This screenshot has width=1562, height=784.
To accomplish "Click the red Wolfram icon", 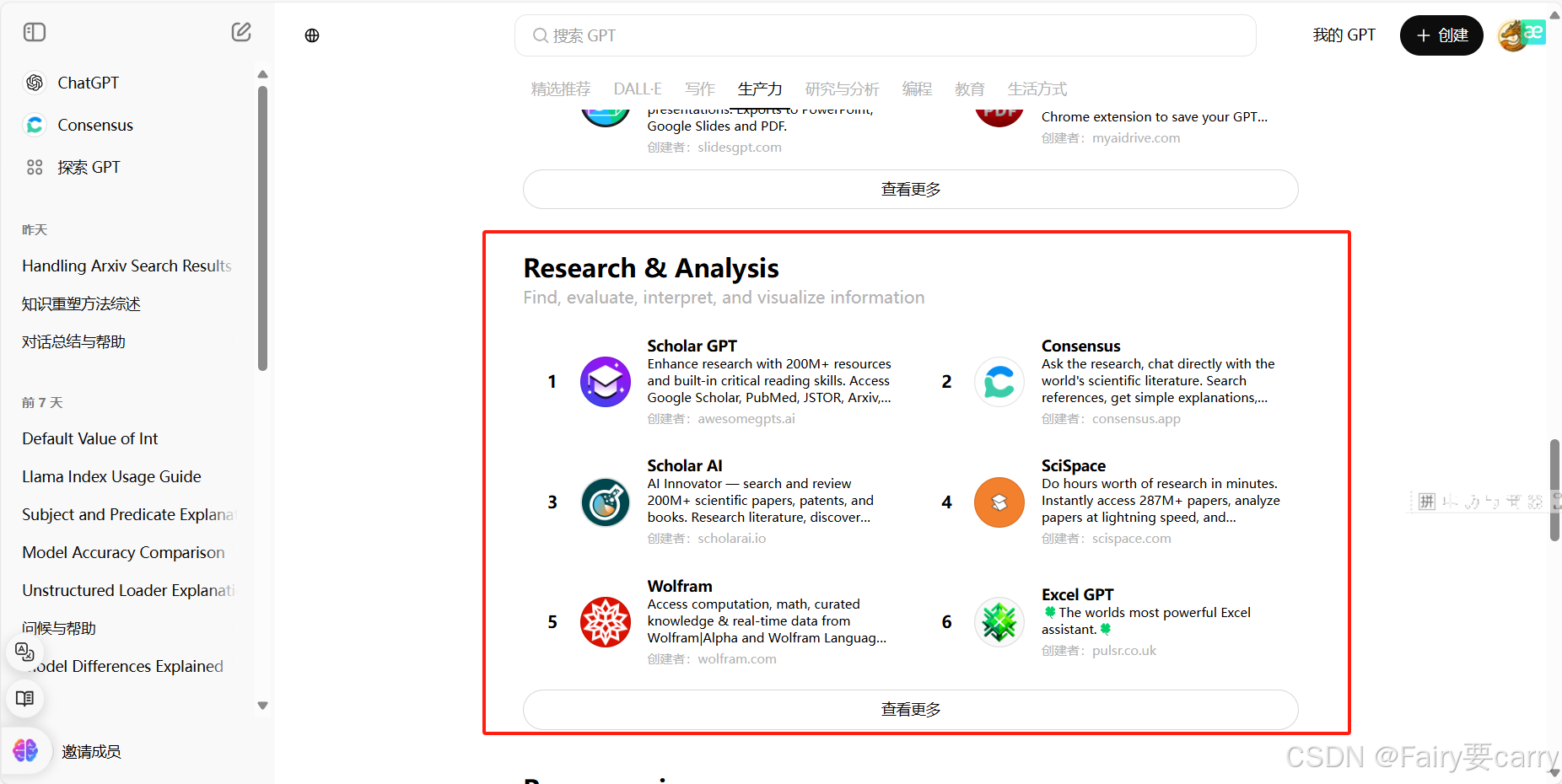I will pos(606,622).
